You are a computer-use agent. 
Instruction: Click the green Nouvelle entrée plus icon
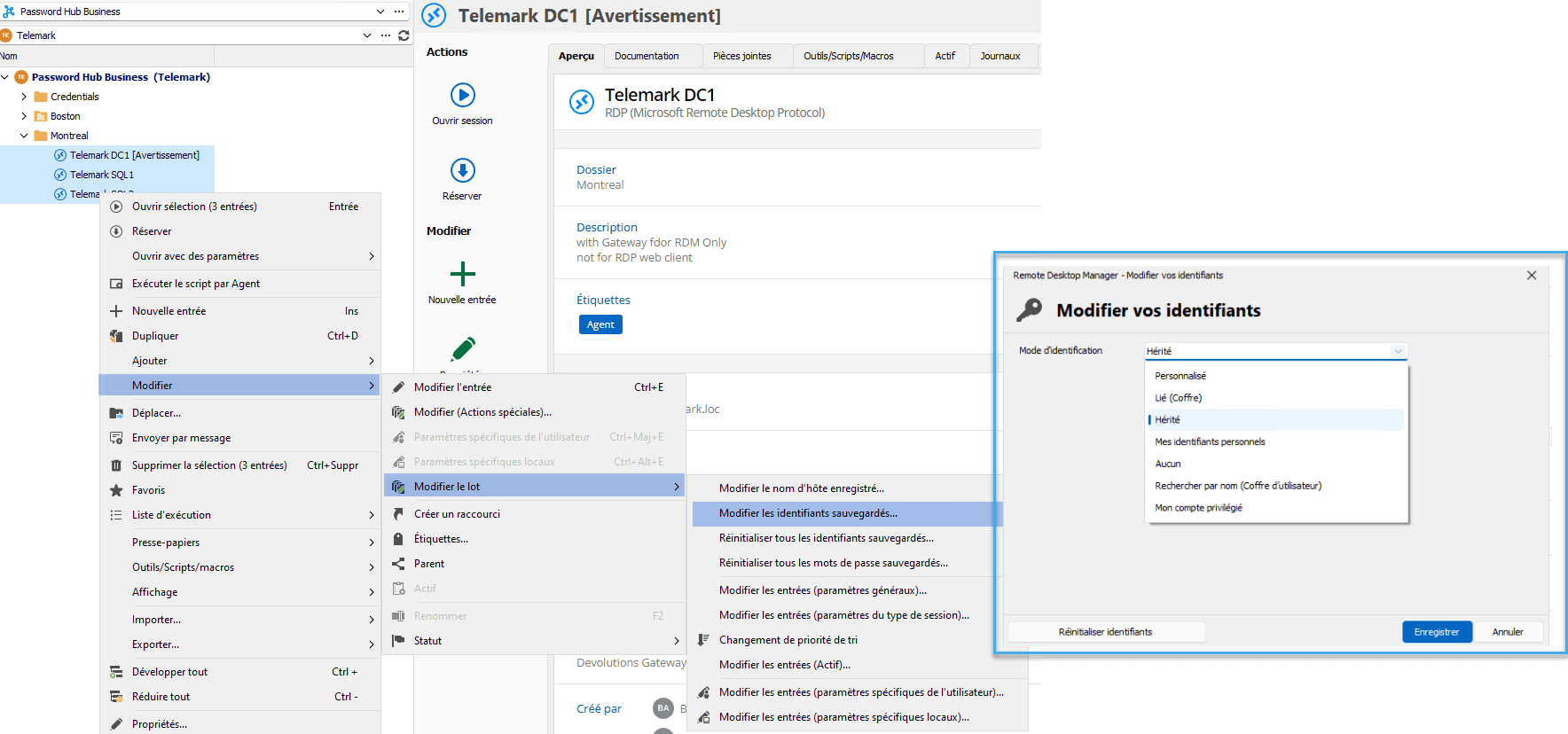click(462, 274)
